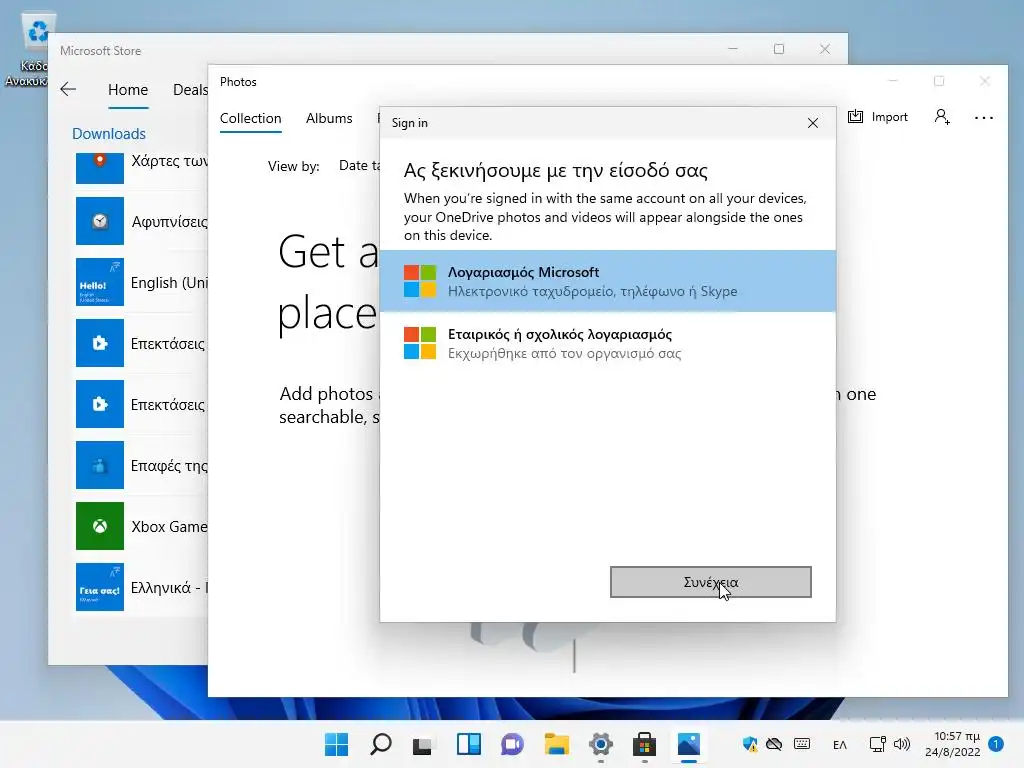The height and width of the screenshot is (768, 1024).
Task: Open the clock and date 10:57 πμ
Action: 953,744
